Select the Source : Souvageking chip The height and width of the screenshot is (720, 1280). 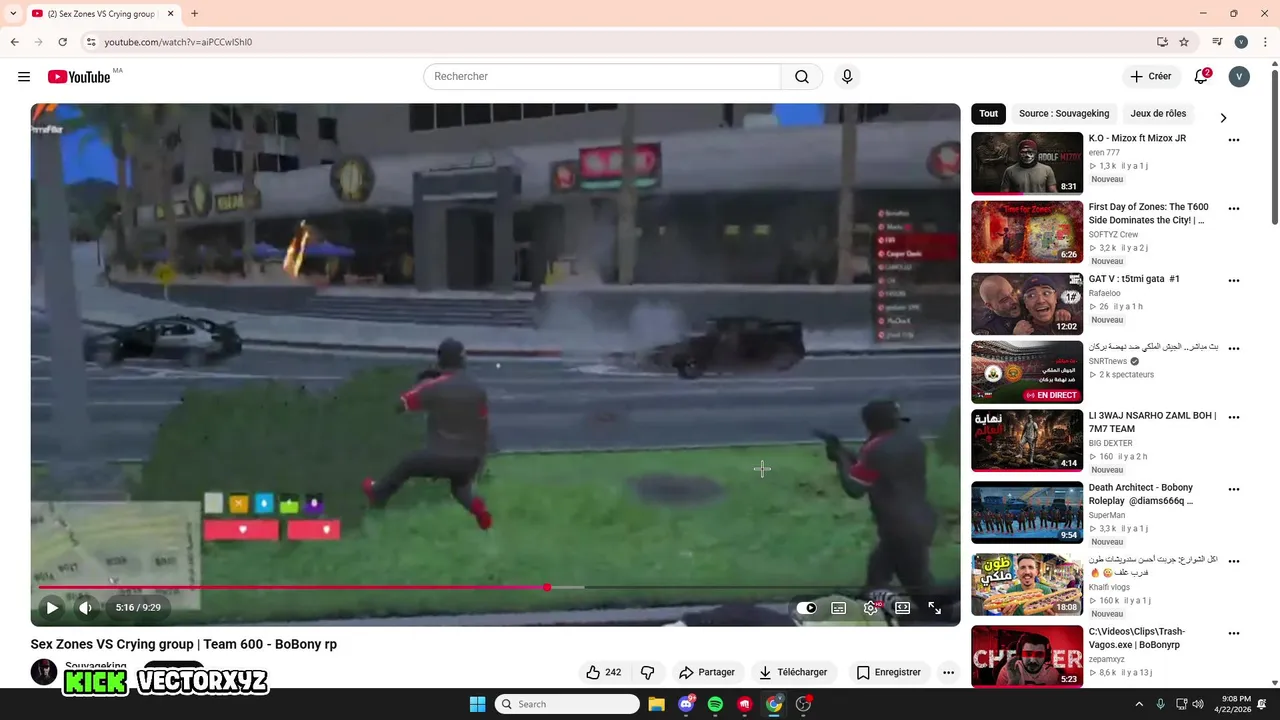[x=1064, y=114]
